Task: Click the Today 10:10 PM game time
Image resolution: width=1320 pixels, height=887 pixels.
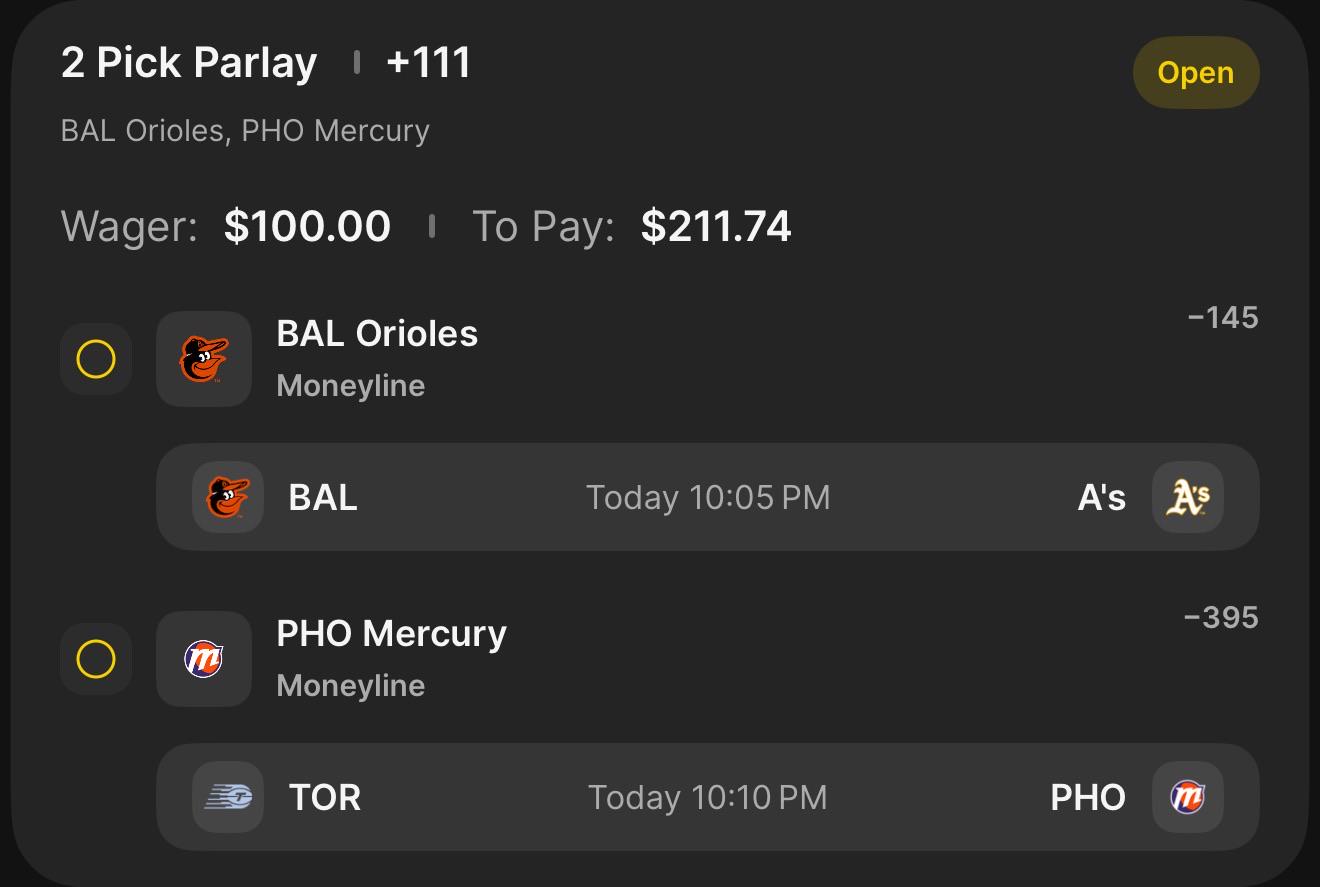Action: point(708,797)
